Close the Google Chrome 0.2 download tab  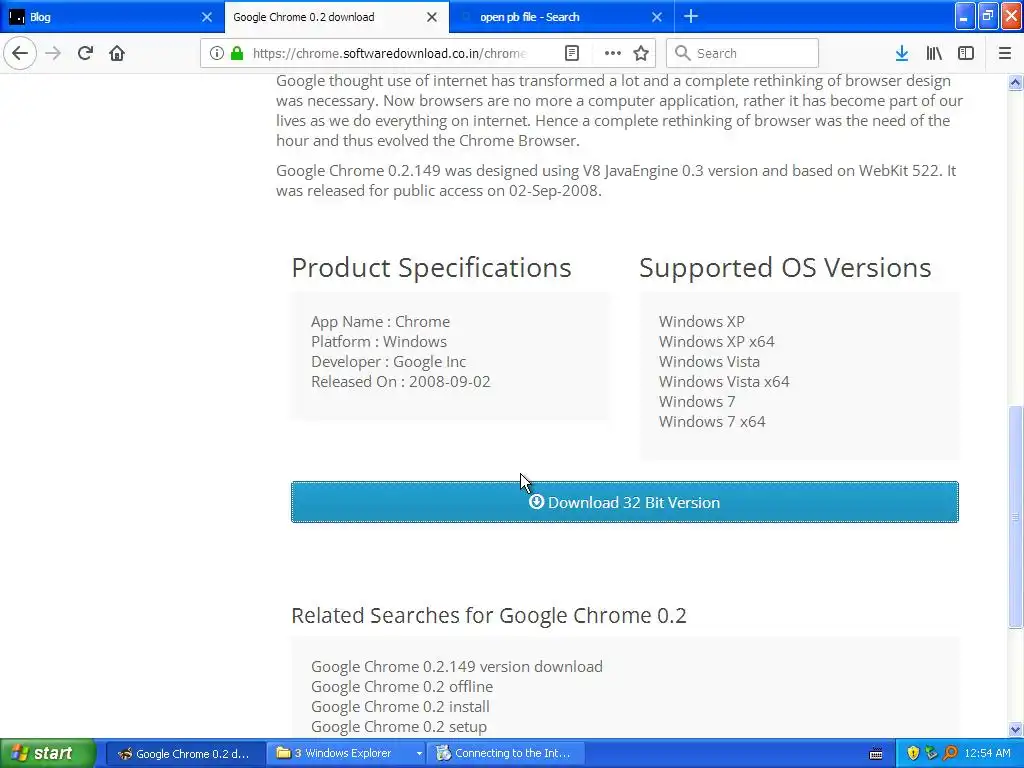(432, 17)
